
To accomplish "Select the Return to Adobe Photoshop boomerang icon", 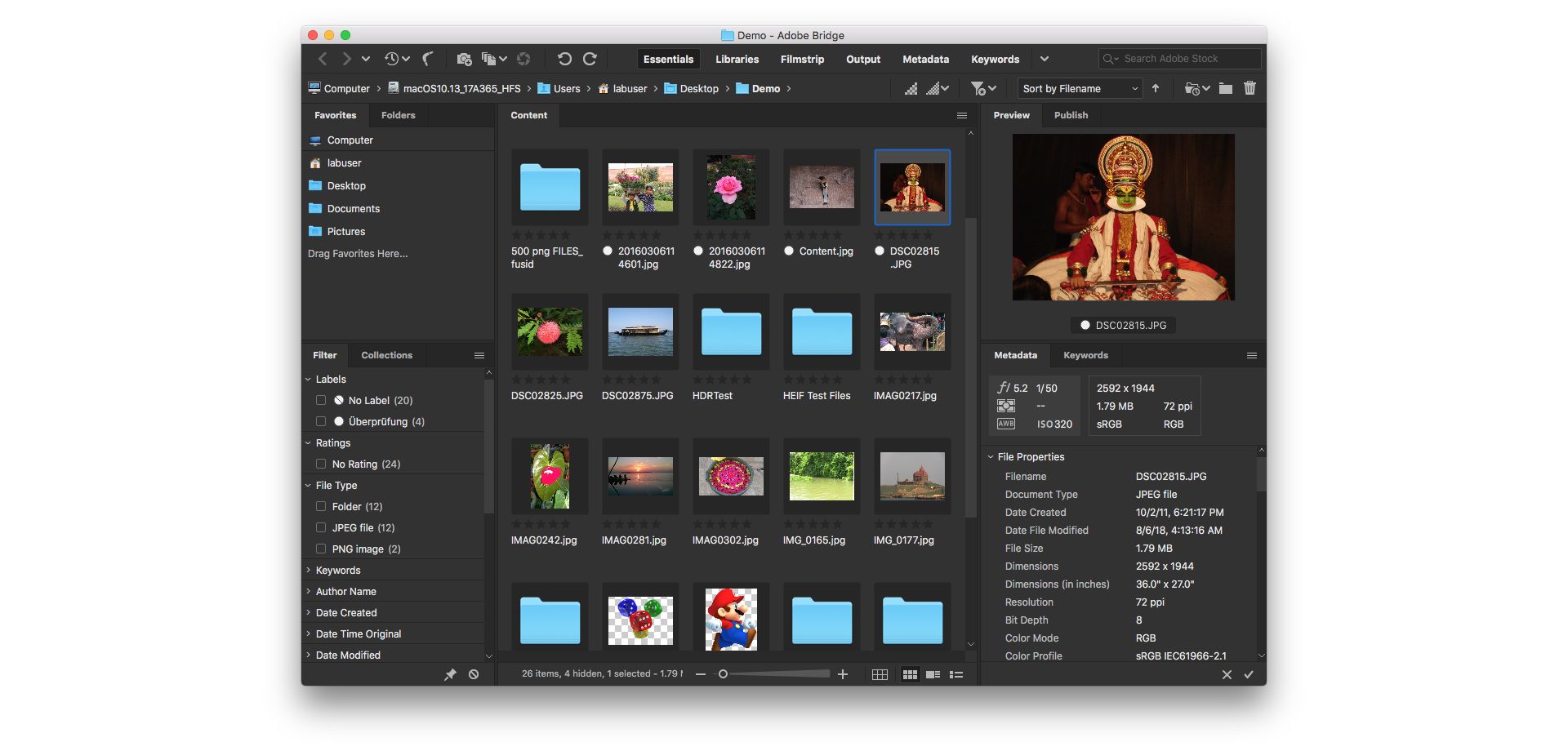I will click(429, 59).
